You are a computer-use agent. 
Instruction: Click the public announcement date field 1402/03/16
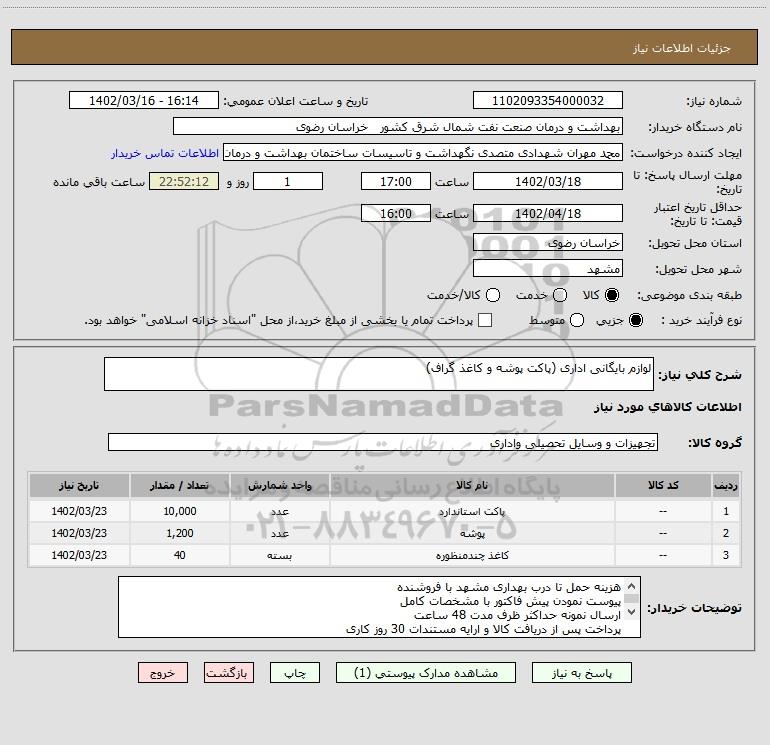[144, 101]
